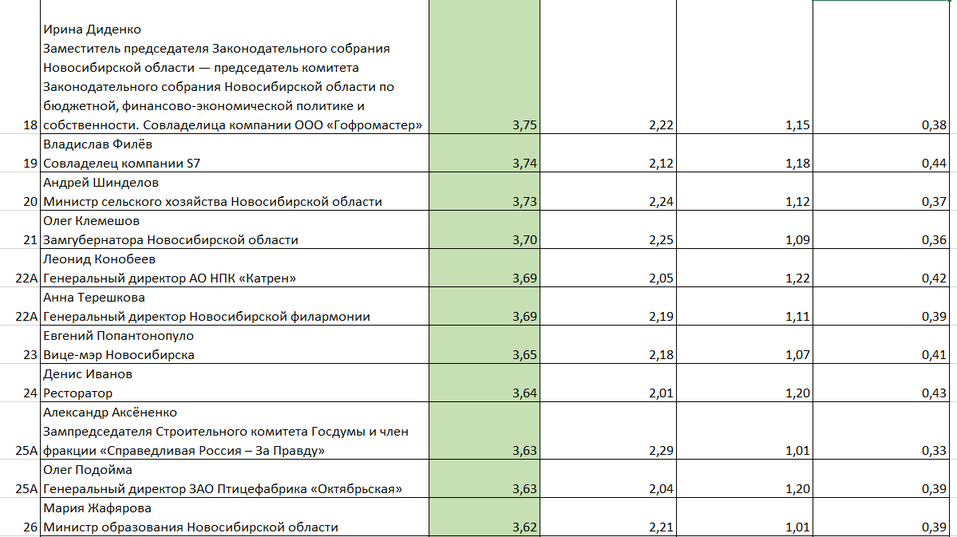Click value 1,22 in Конобеев's row

click(744, 278)
